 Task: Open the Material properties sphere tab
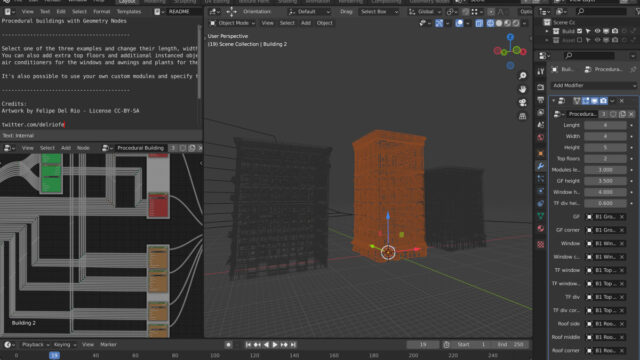click(x=540, y=228)
